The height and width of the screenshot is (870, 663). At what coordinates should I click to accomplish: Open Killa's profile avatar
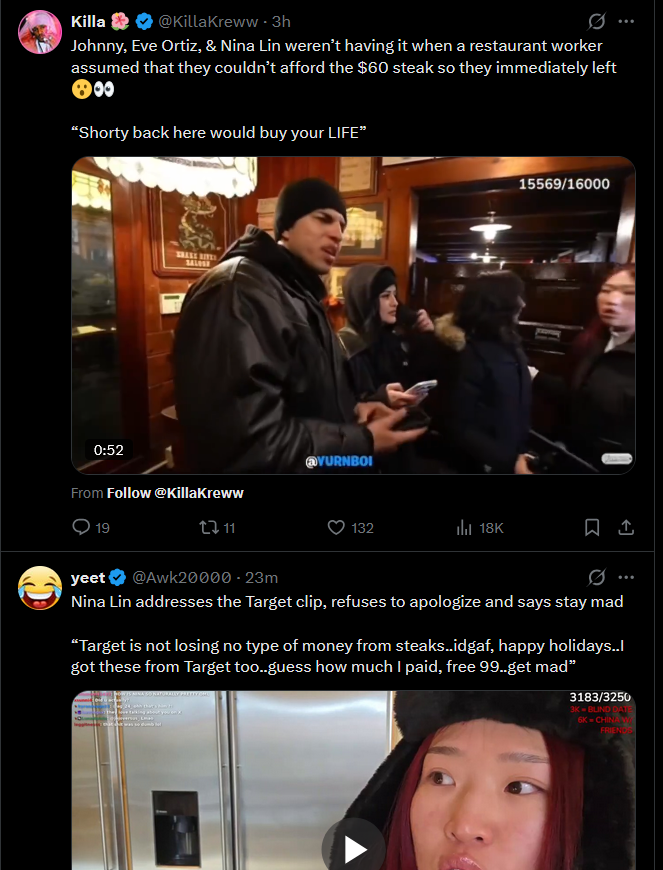(x=40, y=32)
